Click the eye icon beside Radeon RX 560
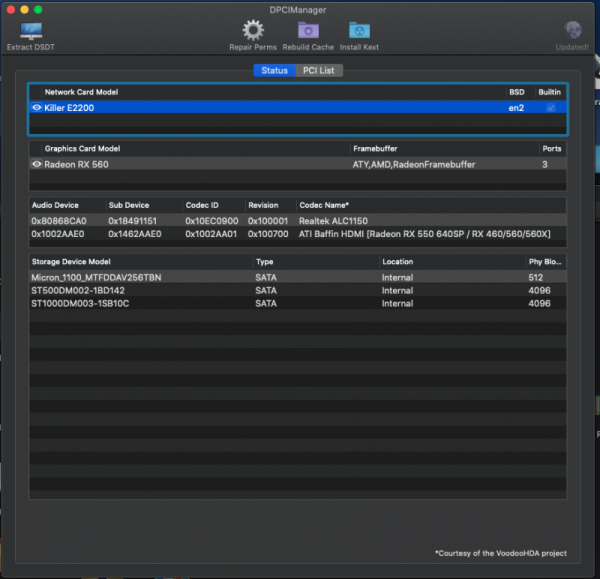The width and height of the screenshot is (600, 579). [x=37, y=164]
